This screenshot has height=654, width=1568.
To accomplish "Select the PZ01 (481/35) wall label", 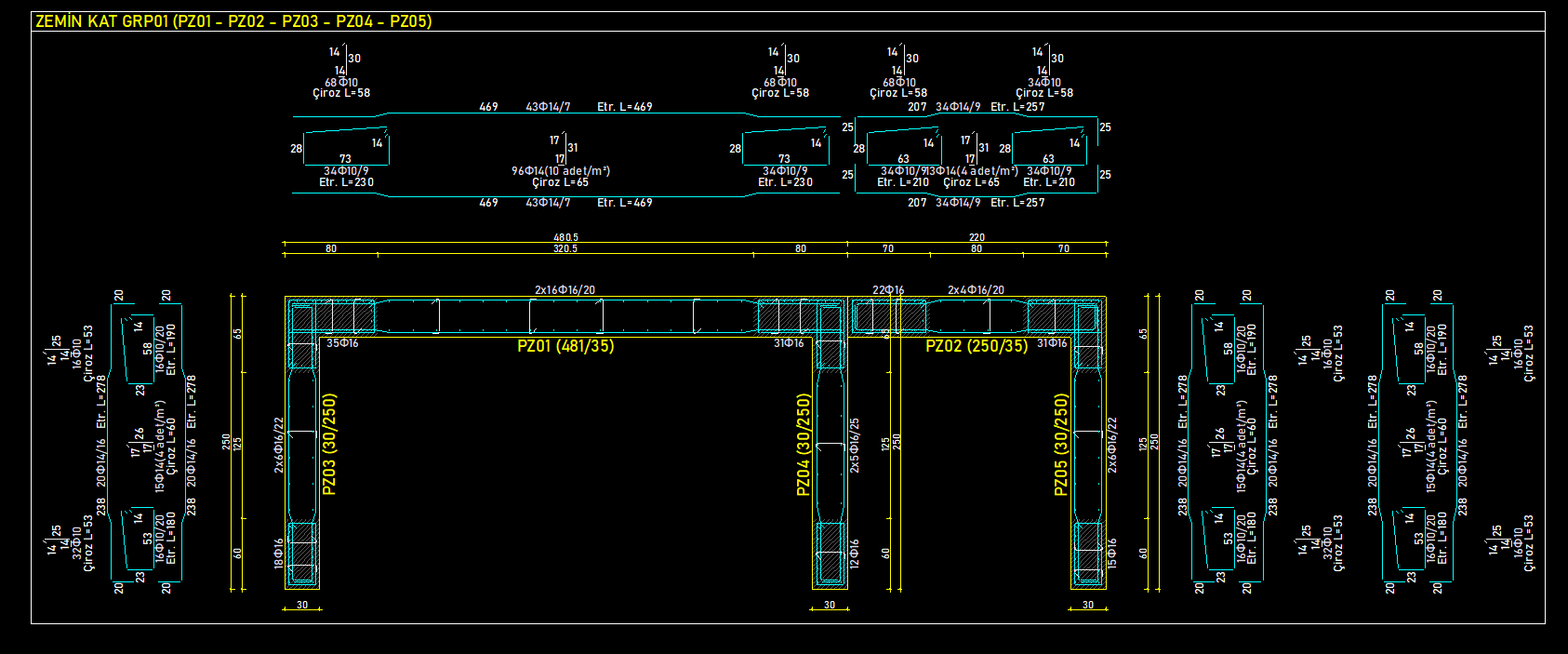I will [565, 346].
